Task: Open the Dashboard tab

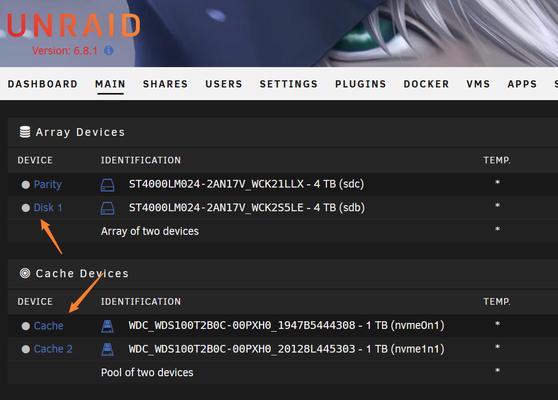Action: click(43, 84)
